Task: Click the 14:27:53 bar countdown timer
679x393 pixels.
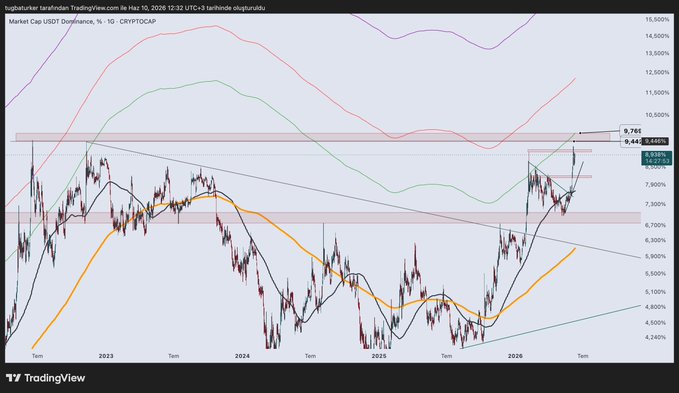Action: point(657,161)
